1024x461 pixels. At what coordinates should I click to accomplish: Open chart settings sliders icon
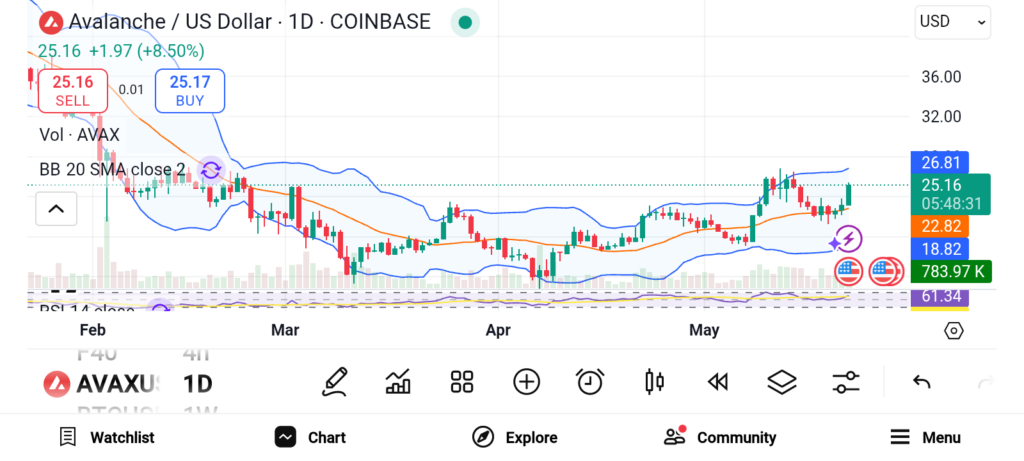tap(846, 381)
